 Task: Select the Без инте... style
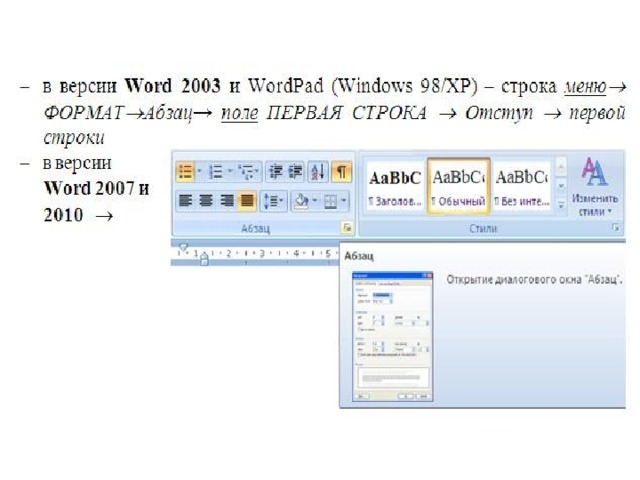coord(522,186)
